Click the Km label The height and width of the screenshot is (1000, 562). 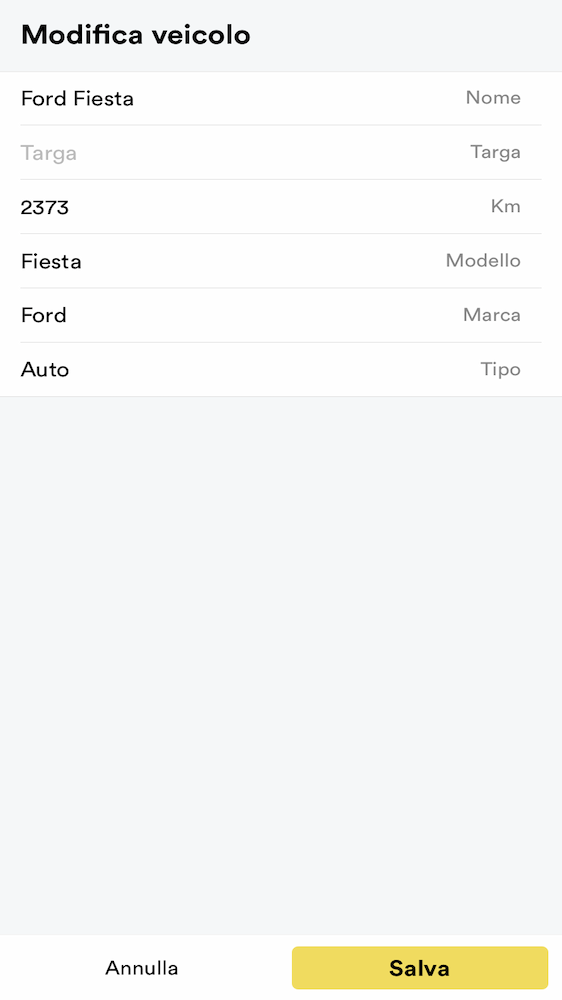(x=506, y=206)
